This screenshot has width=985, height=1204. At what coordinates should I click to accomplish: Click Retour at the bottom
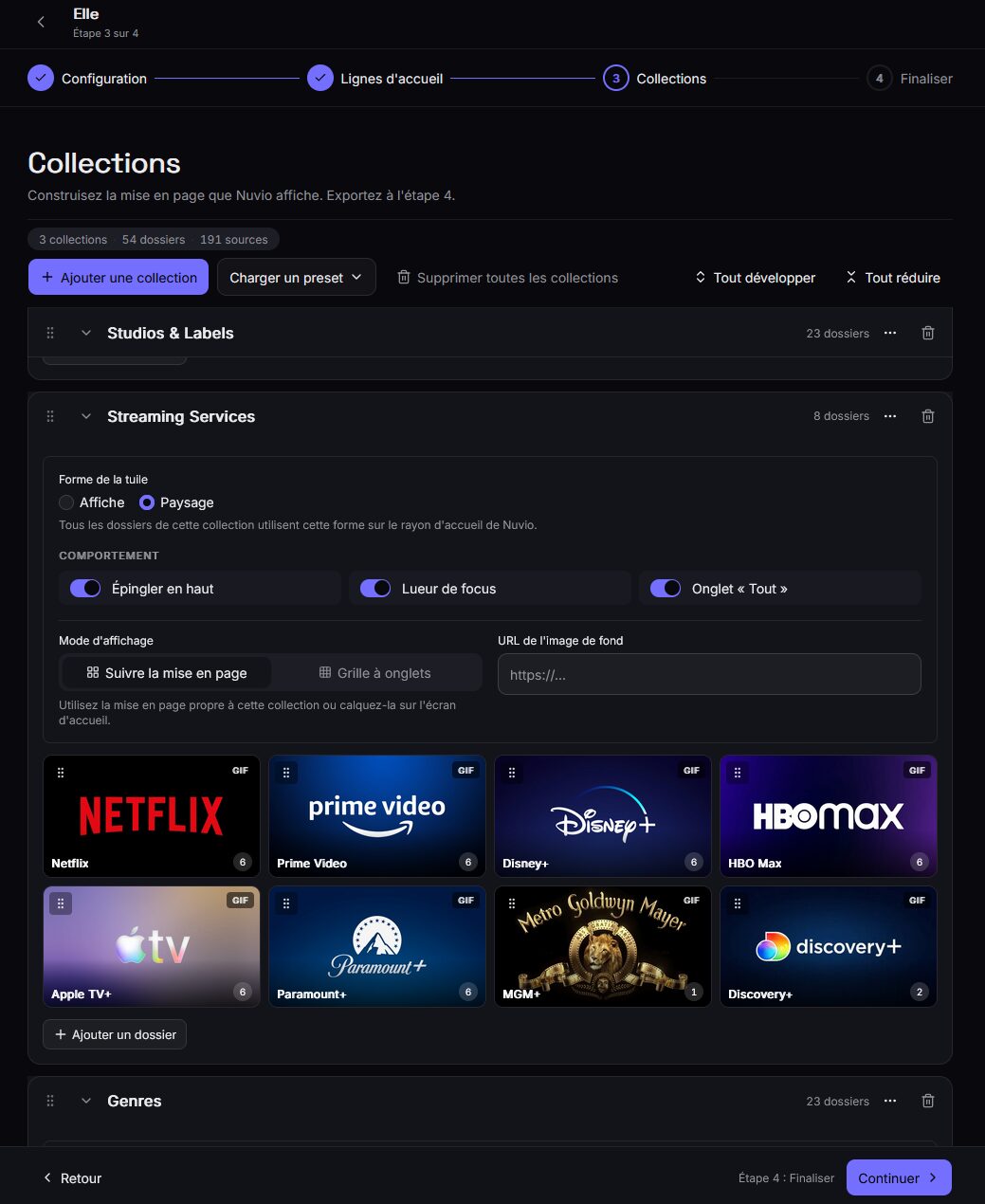[72, 1178]
